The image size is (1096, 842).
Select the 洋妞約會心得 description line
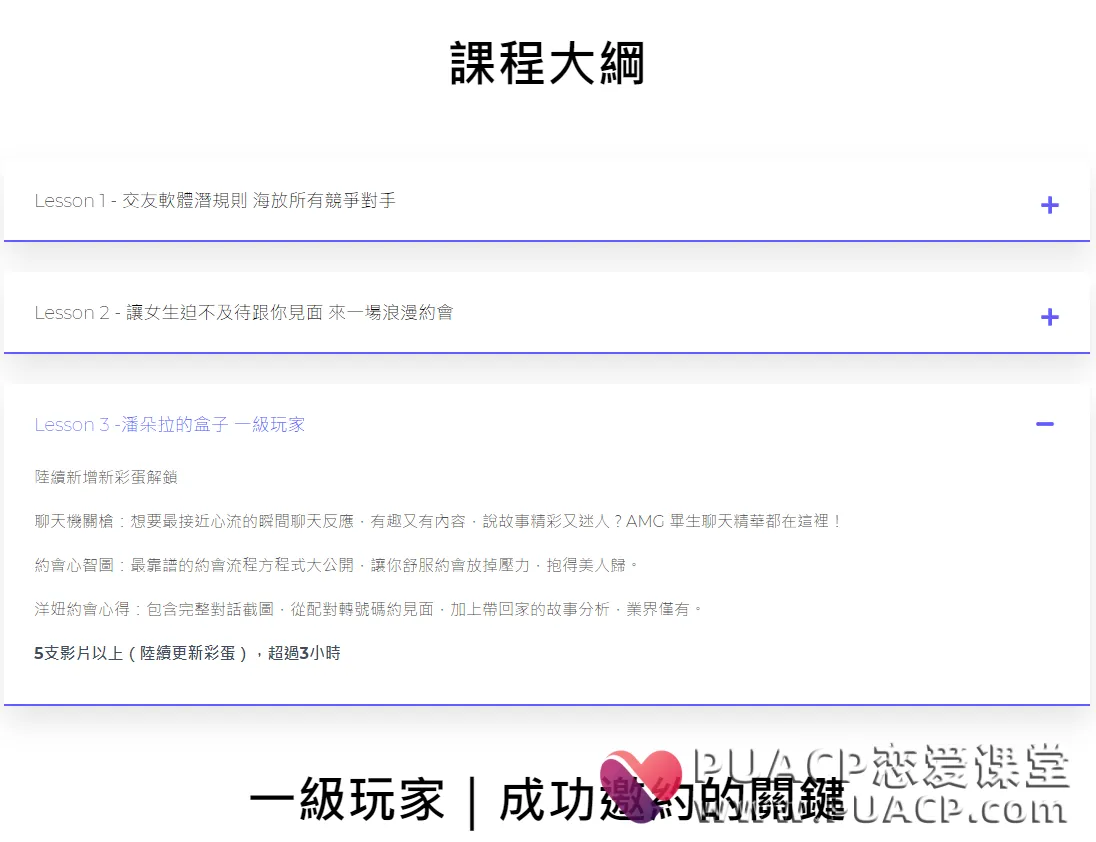tap(368, 609)
